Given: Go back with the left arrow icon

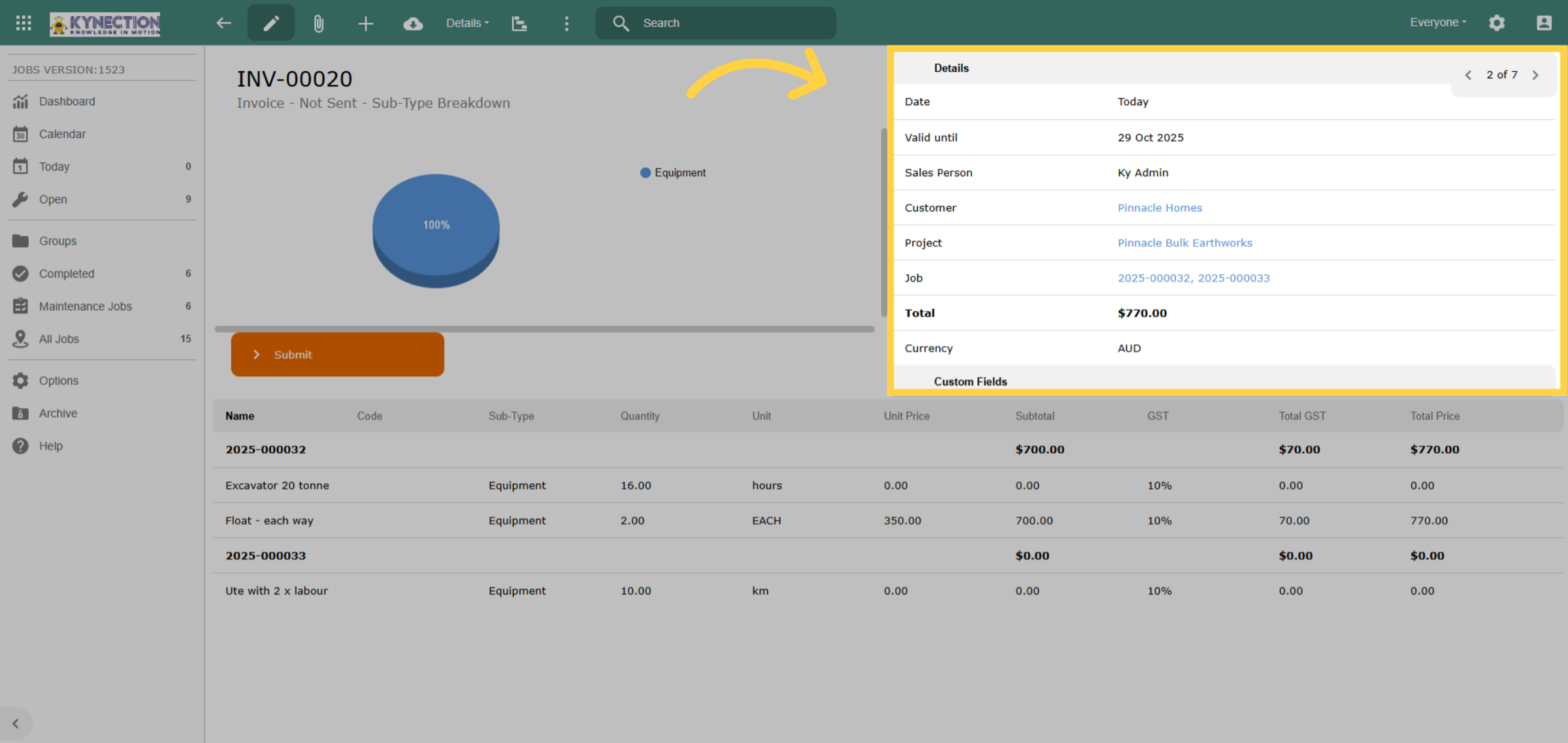Looking at the screenshot, I should pyautogui.click(x=223, y=23).
